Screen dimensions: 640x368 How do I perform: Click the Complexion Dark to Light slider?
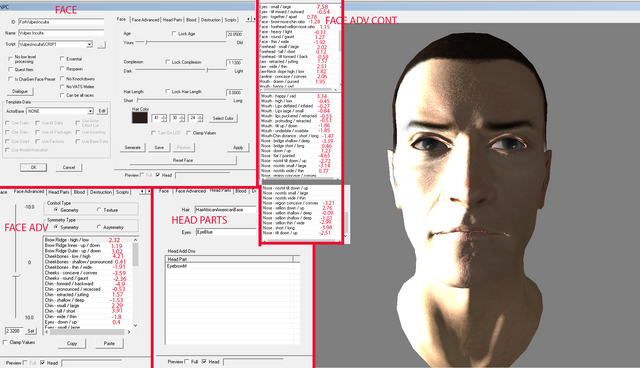(180, 70)
